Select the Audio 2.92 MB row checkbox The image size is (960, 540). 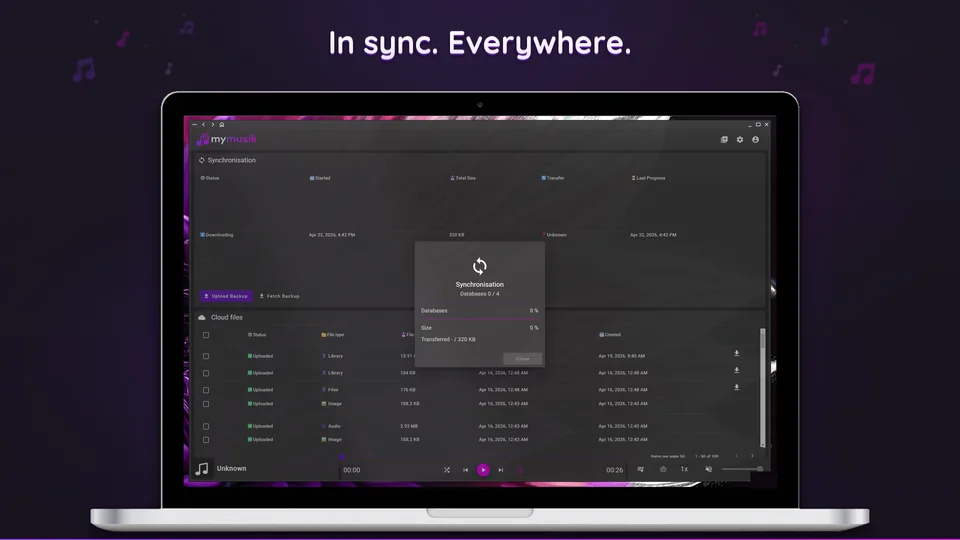click(206, 427)
